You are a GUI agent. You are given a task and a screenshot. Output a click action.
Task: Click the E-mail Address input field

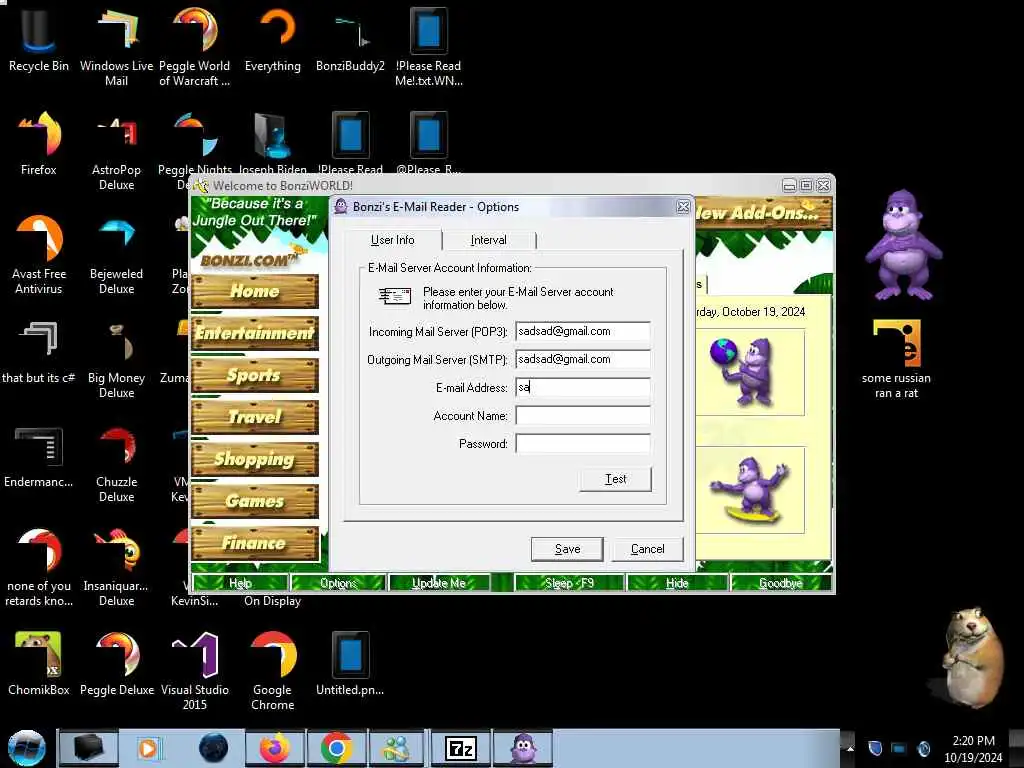[583, 387]
